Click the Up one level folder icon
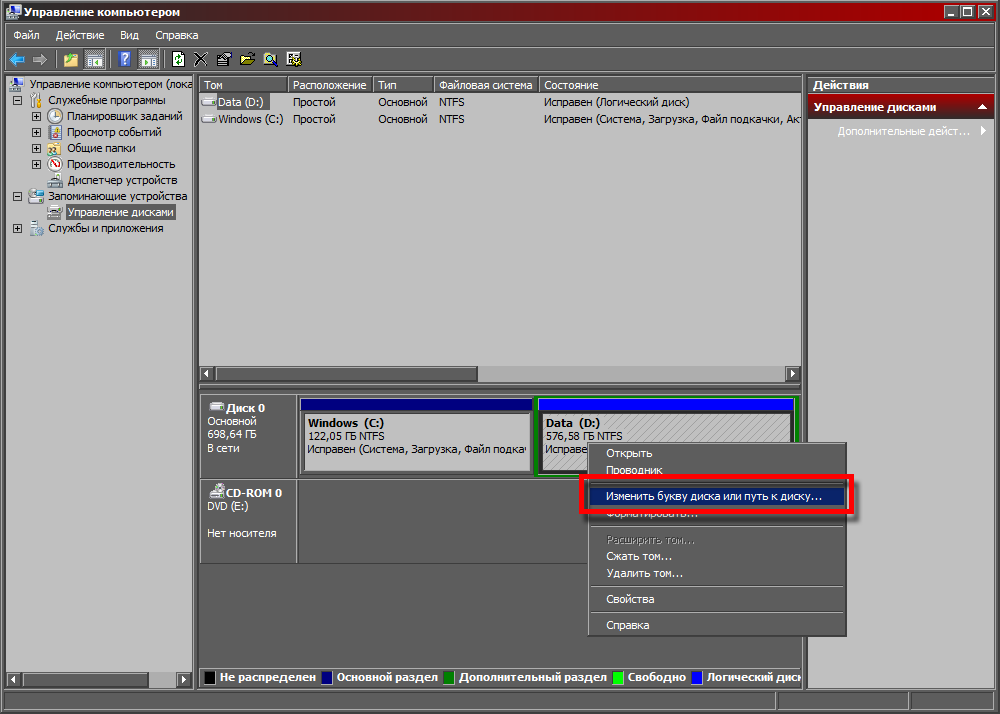Screen dimensions: 1000x714 click(x=70, y=60)
